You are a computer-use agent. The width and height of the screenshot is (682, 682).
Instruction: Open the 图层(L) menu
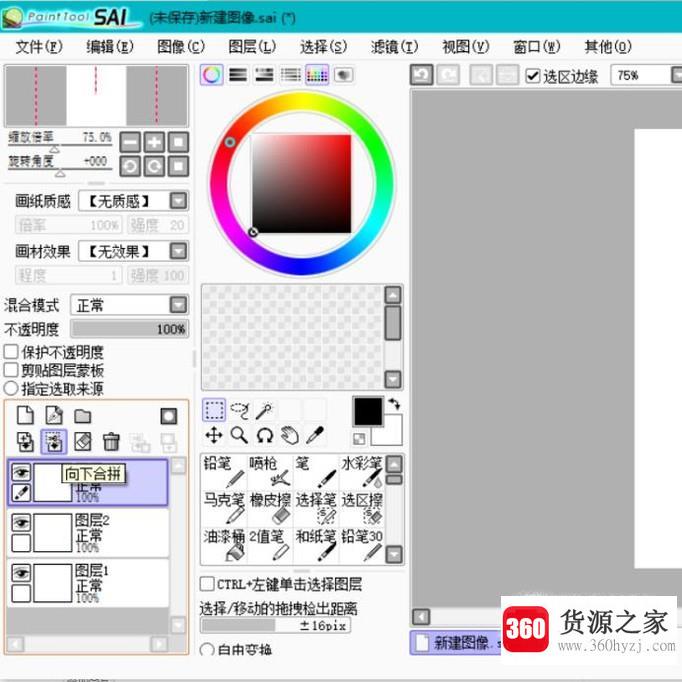tap(252, 47)
